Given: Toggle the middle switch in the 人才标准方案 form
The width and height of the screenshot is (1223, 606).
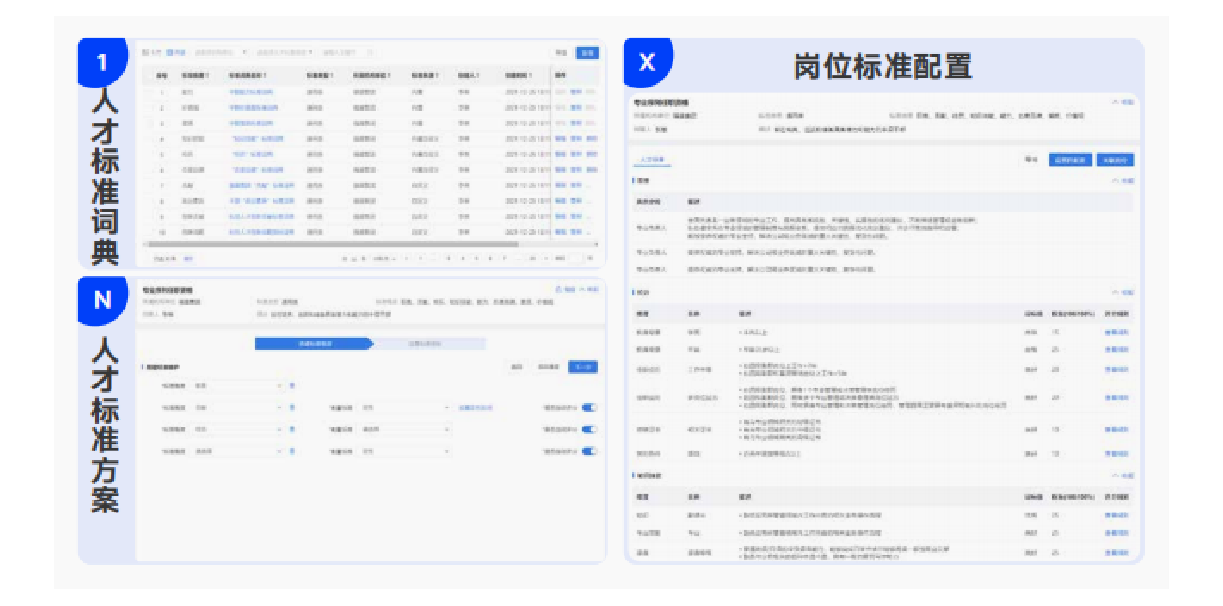Looking at the screenshot, I should (x=590, y=429).
